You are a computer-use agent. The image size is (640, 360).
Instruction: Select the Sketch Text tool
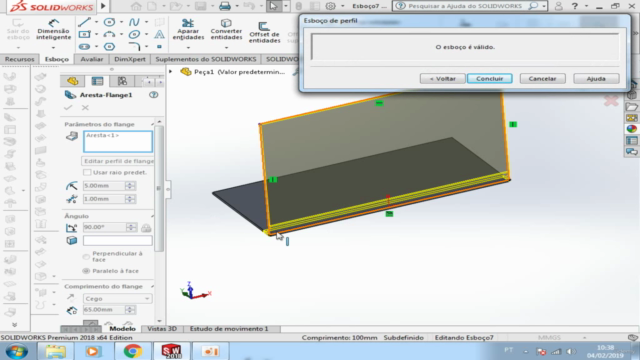coord(159,35)
